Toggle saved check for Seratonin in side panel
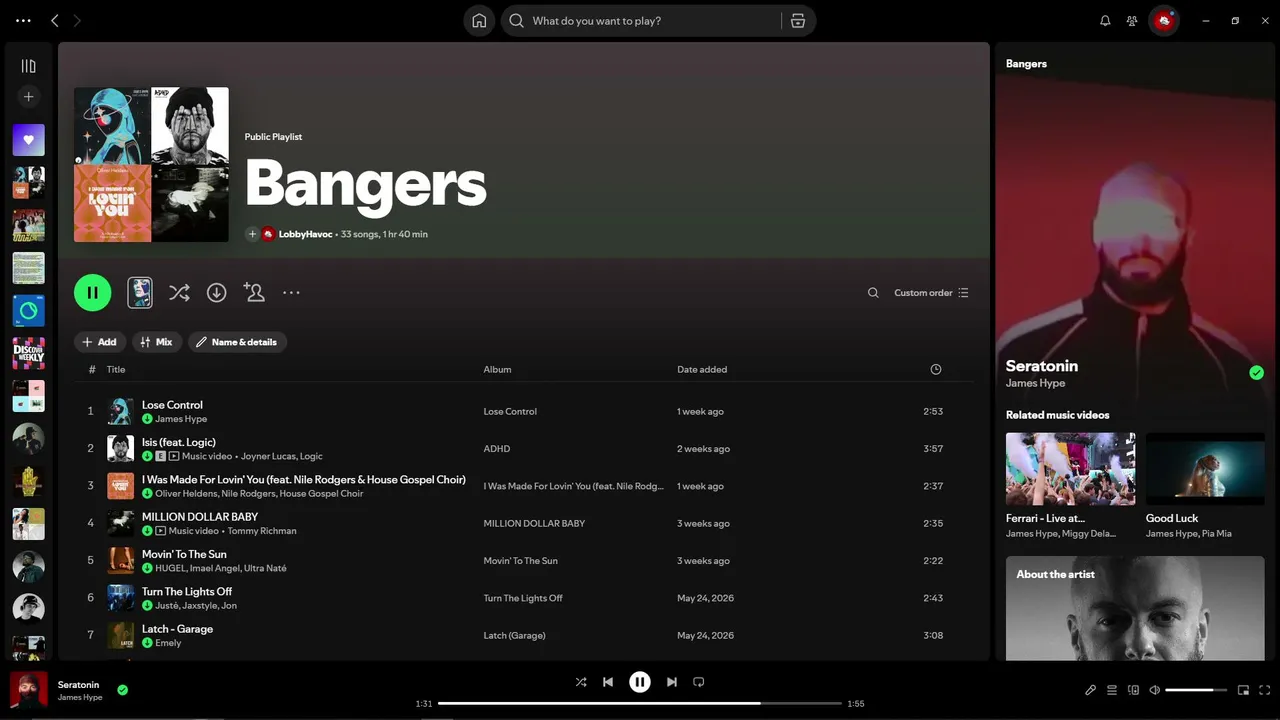The image size is (1280, 720). [1256, 373]
